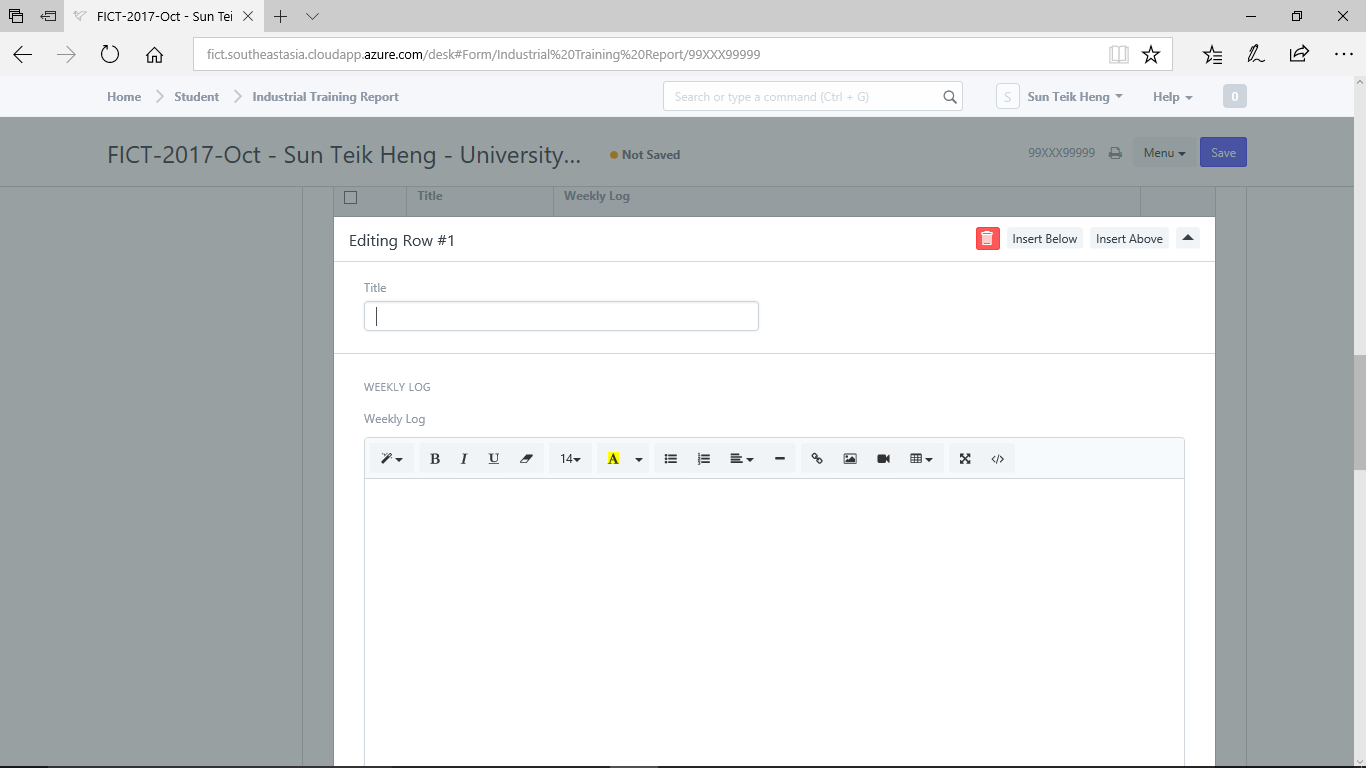1366x768 pixels.
Task: Apply the yellow highlight color swatch
Action: tap(613, 459)
